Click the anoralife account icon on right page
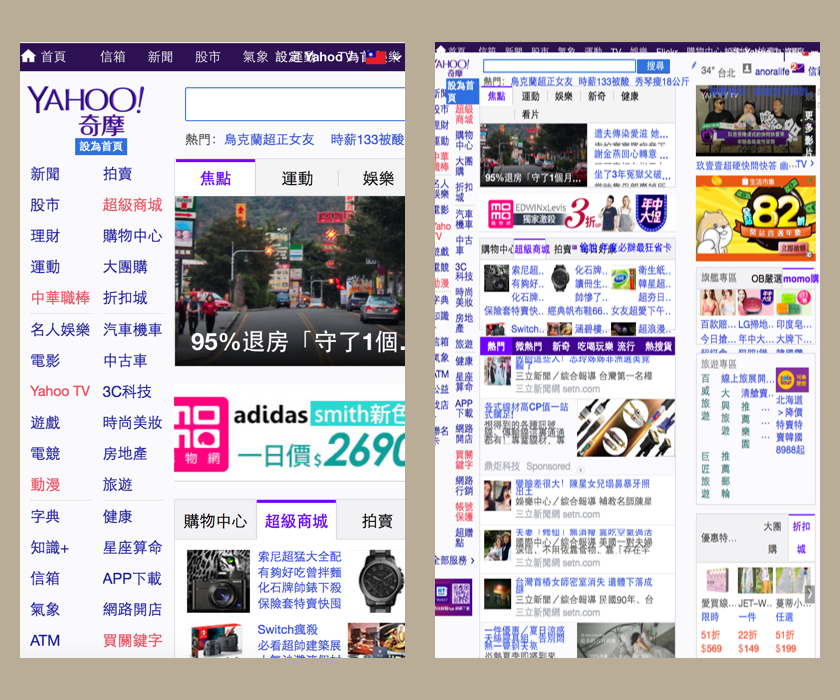The width and height of the screenshot is (840, 700). 747,69
